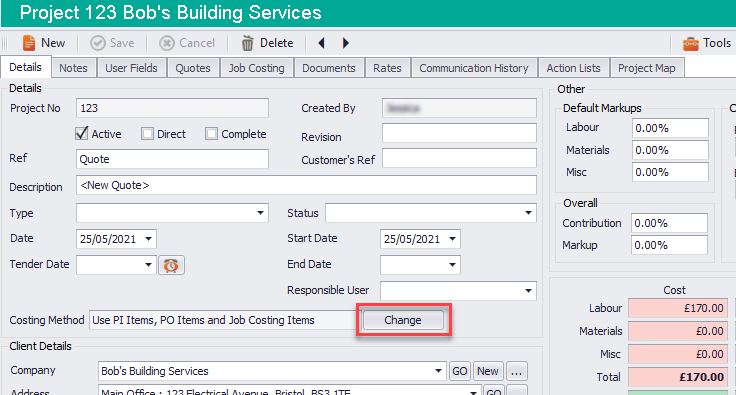Click into the Description field
The image size is (736, 395).
click(x=306, y=185)
